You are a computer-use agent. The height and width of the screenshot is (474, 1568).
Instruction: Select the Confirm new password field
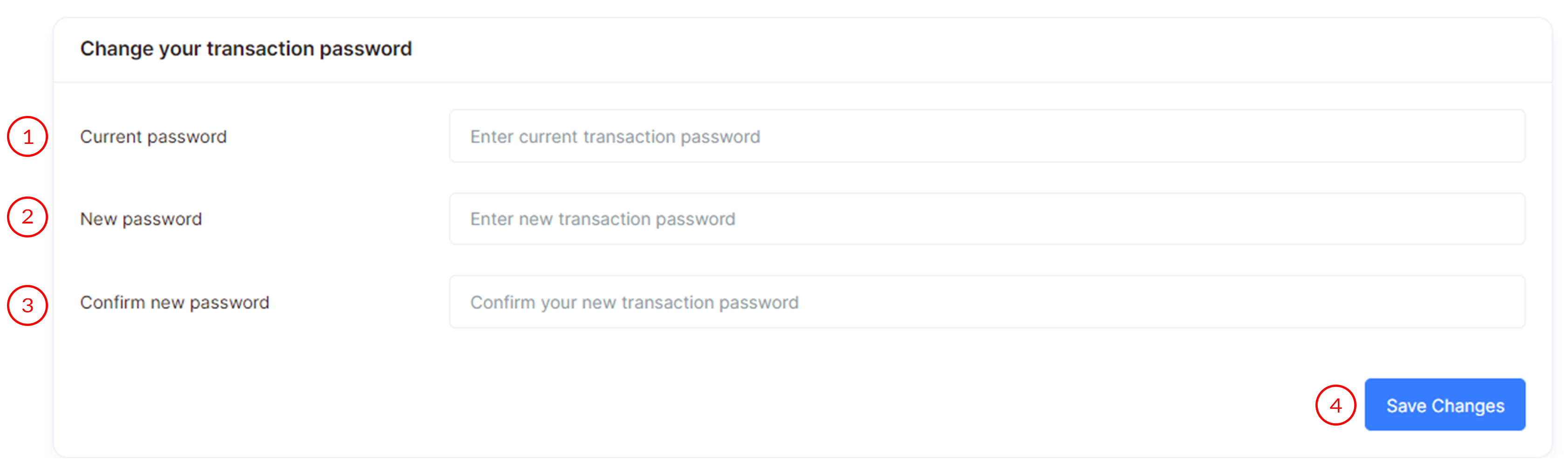(986, 302)
